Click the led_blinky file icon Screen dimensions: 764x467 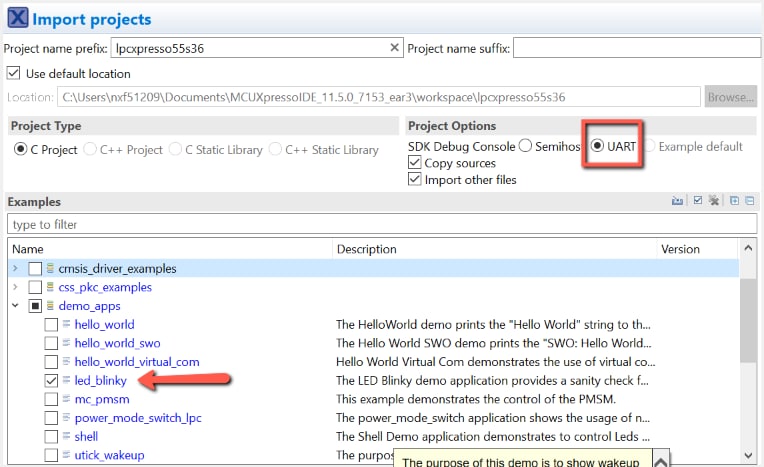point(67,381)
